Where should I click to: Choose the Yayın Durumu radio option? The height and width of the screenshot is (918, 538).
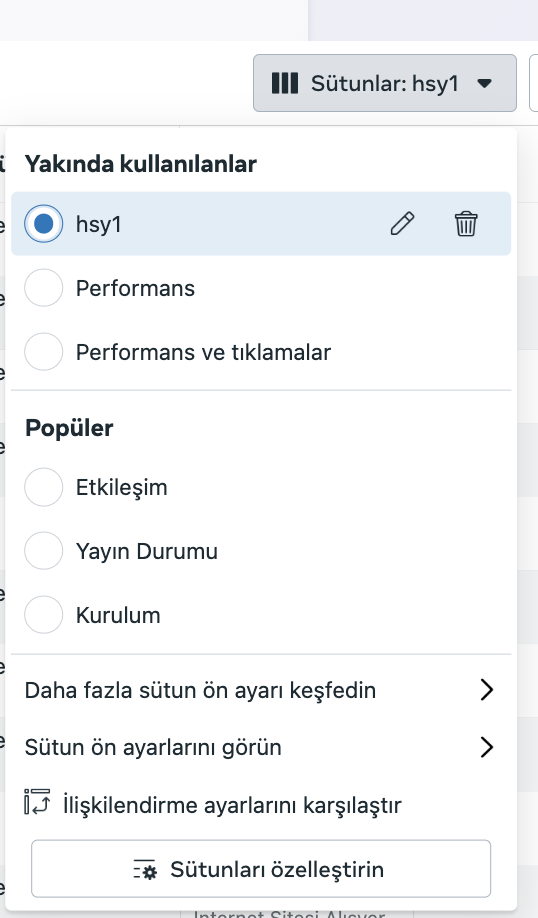tap(43, 550)
